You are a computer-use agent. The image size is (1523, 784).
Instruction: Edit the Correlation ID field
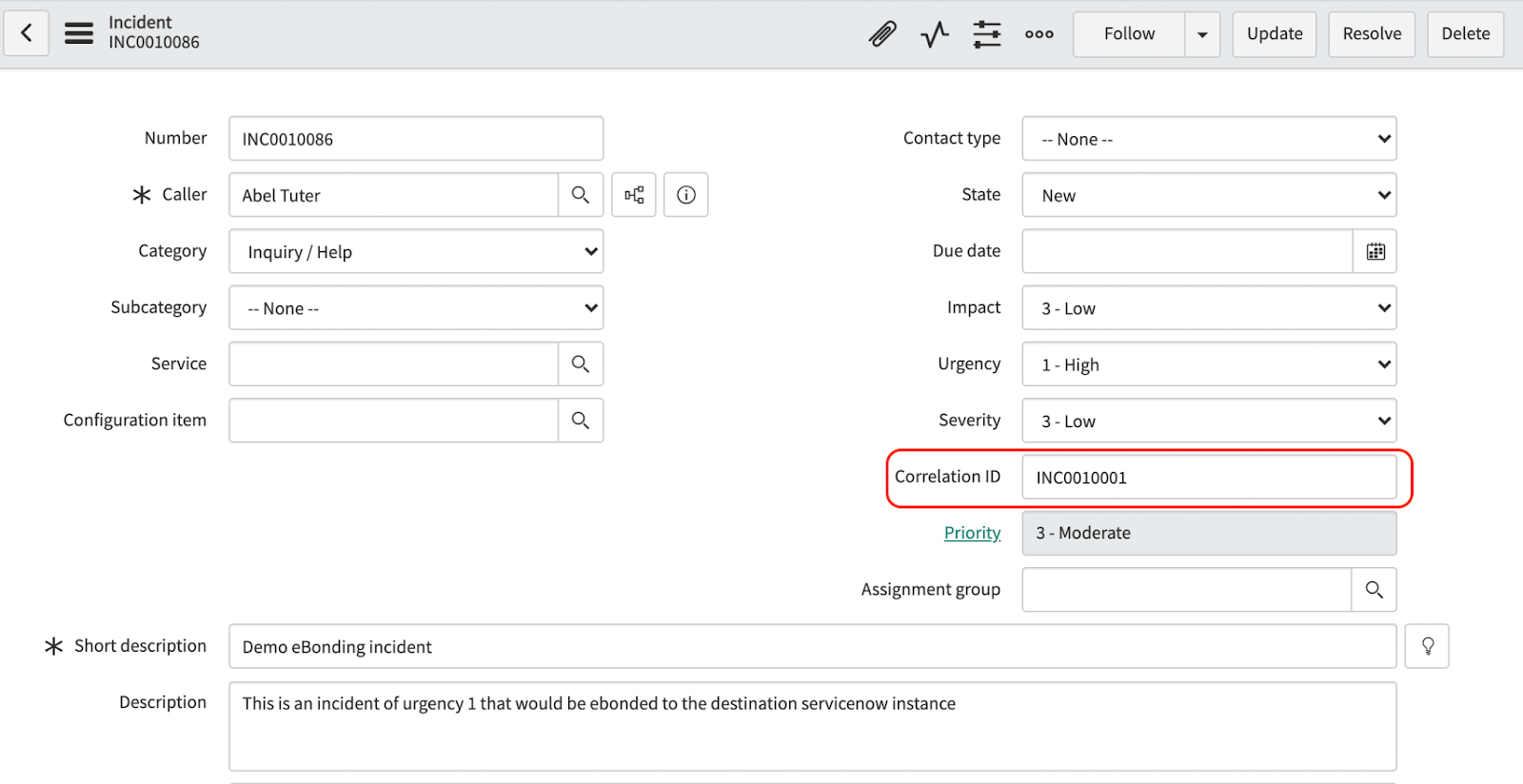click(x=1210, y=477)
